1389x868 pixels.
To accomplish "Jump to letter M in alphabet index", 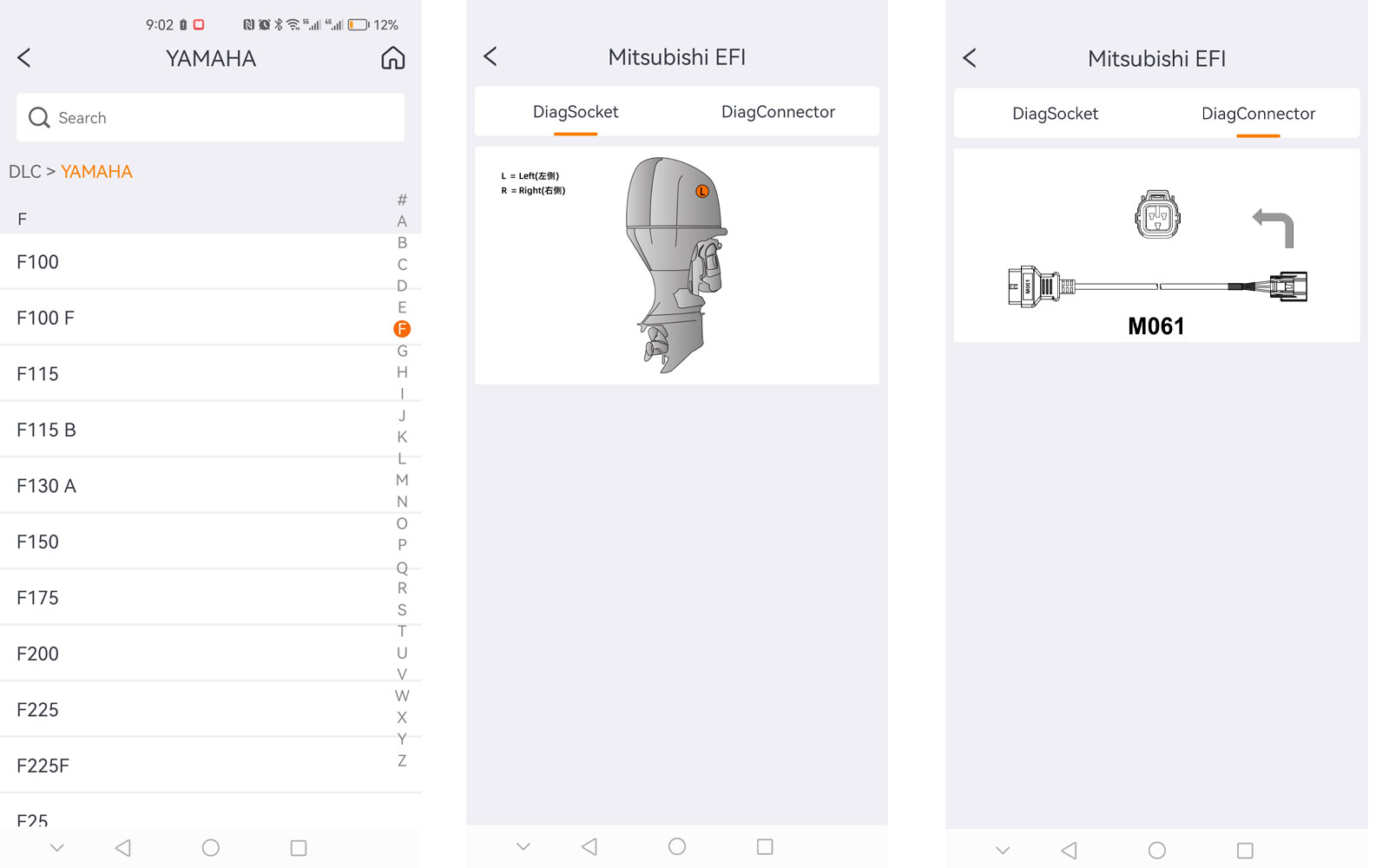I will click(x=402, y=480).
